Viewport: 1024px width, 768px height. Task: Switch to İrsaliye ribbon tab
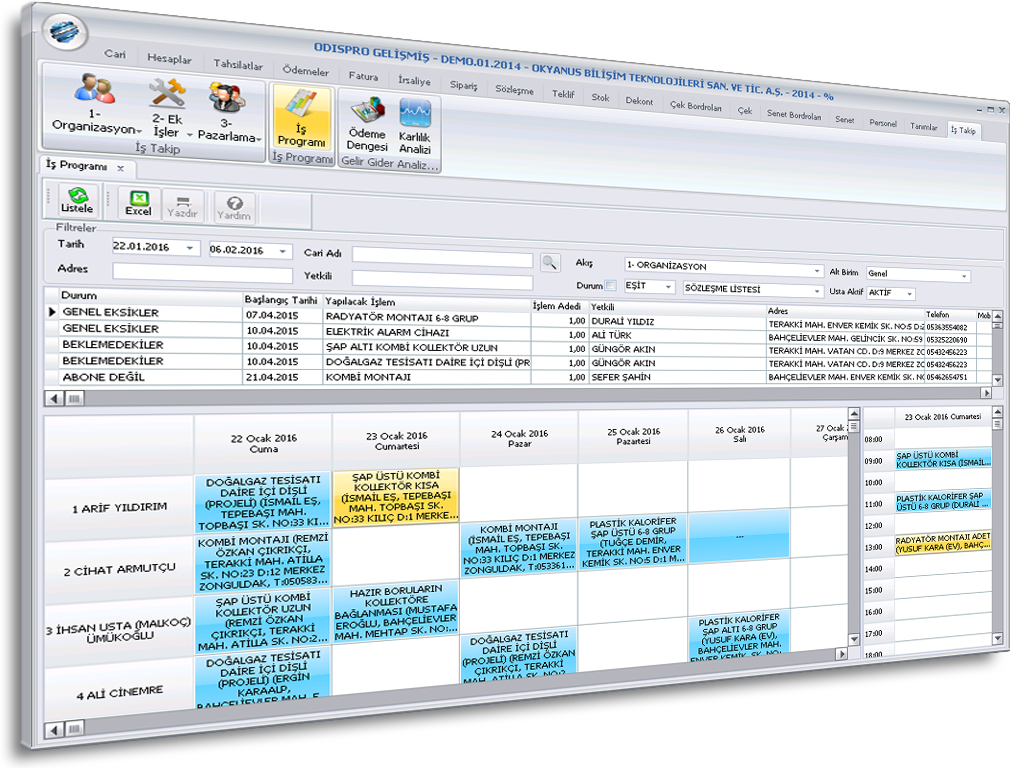(x=414, y=81)
